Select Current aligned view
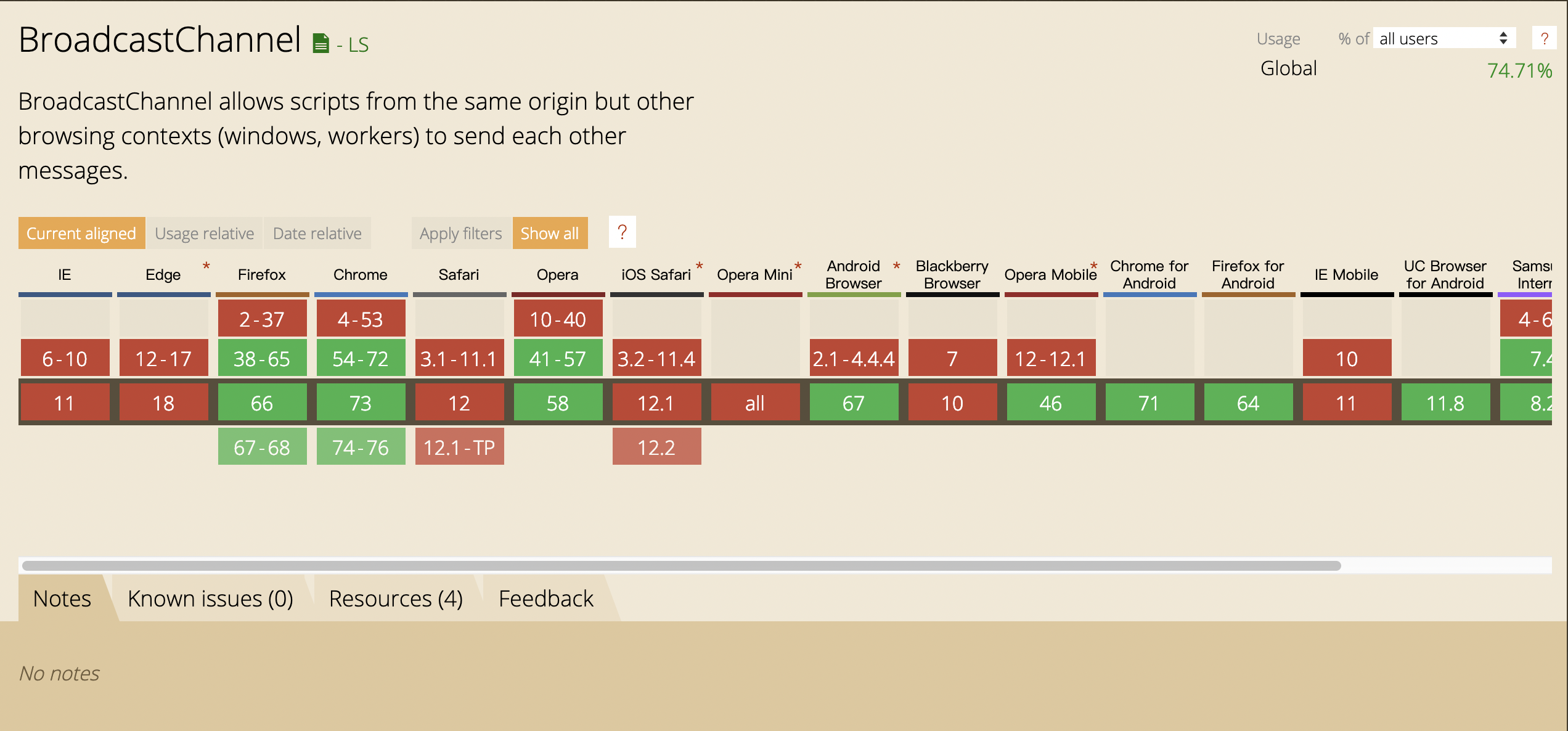This screenshot has height=731, width=1568. click(x=81, y=233)
